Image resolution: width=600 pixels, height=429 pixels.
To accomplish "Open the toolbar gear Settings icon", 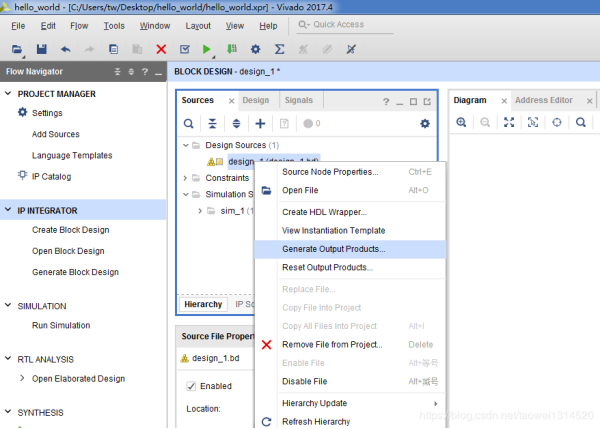I will 255,49.
